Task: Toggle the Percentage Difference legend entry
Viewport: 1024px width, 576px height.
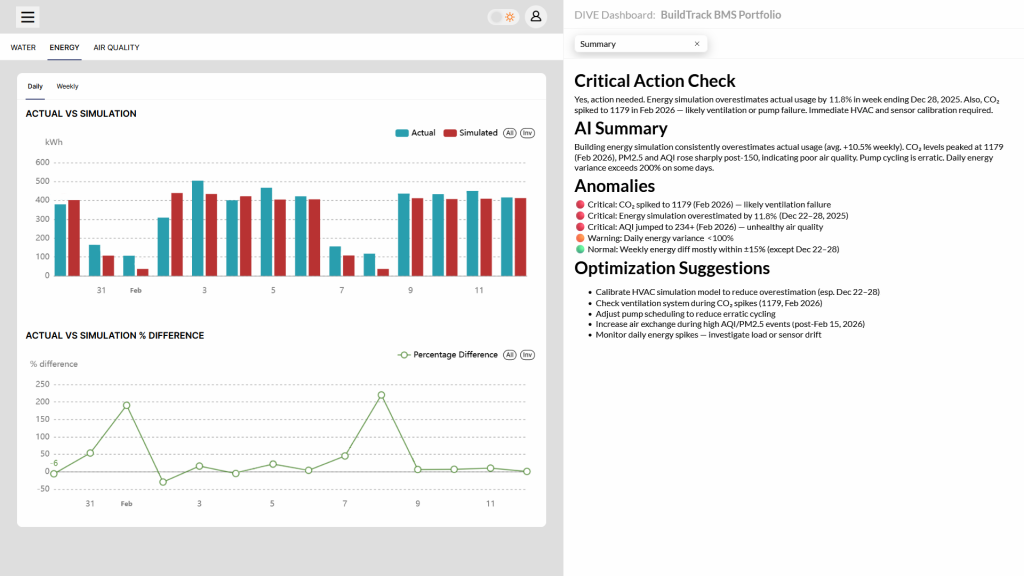Action: tap(450, 354)
